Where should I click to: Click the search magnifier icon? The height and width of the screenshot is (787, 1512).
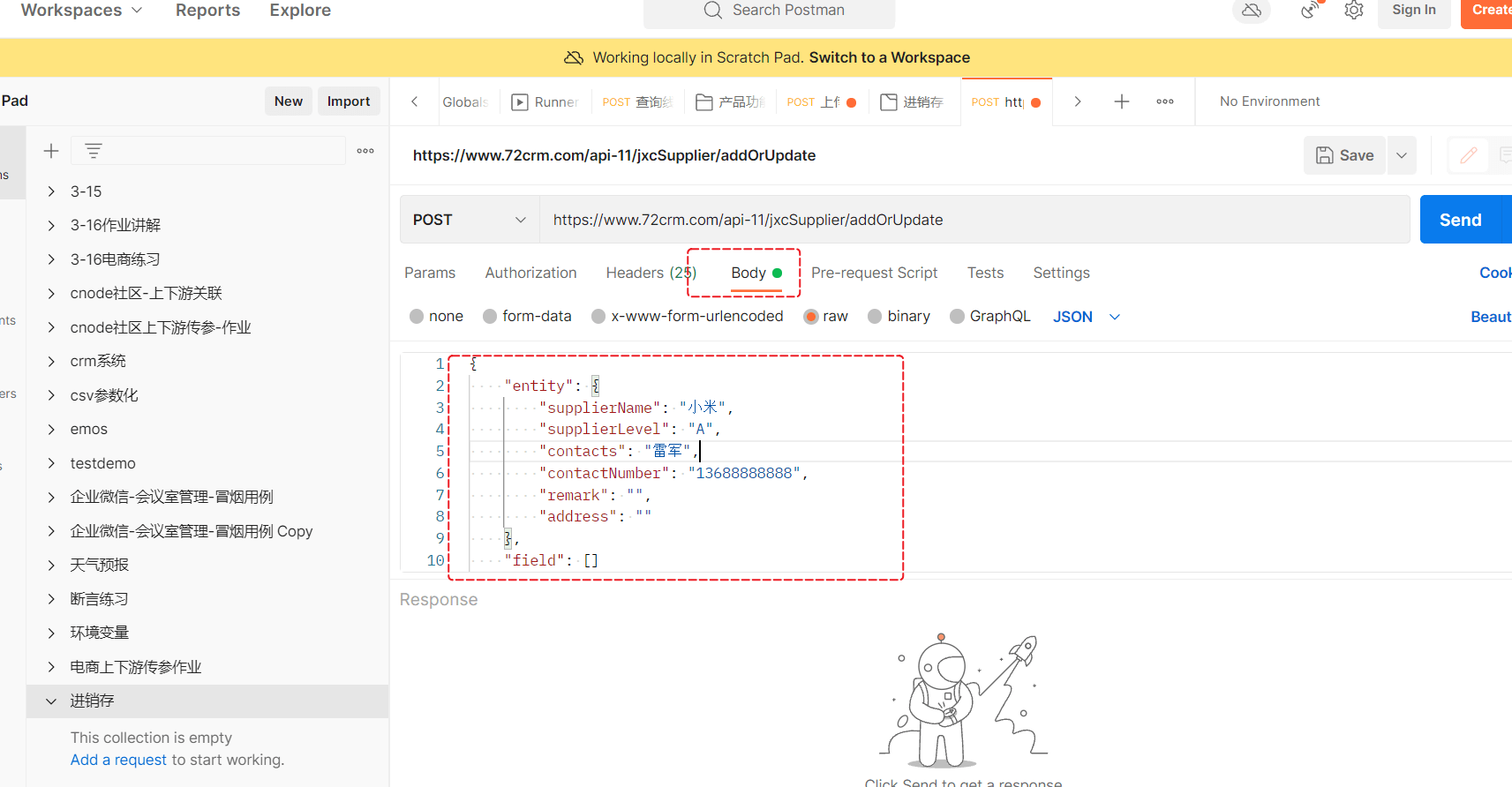712,10
